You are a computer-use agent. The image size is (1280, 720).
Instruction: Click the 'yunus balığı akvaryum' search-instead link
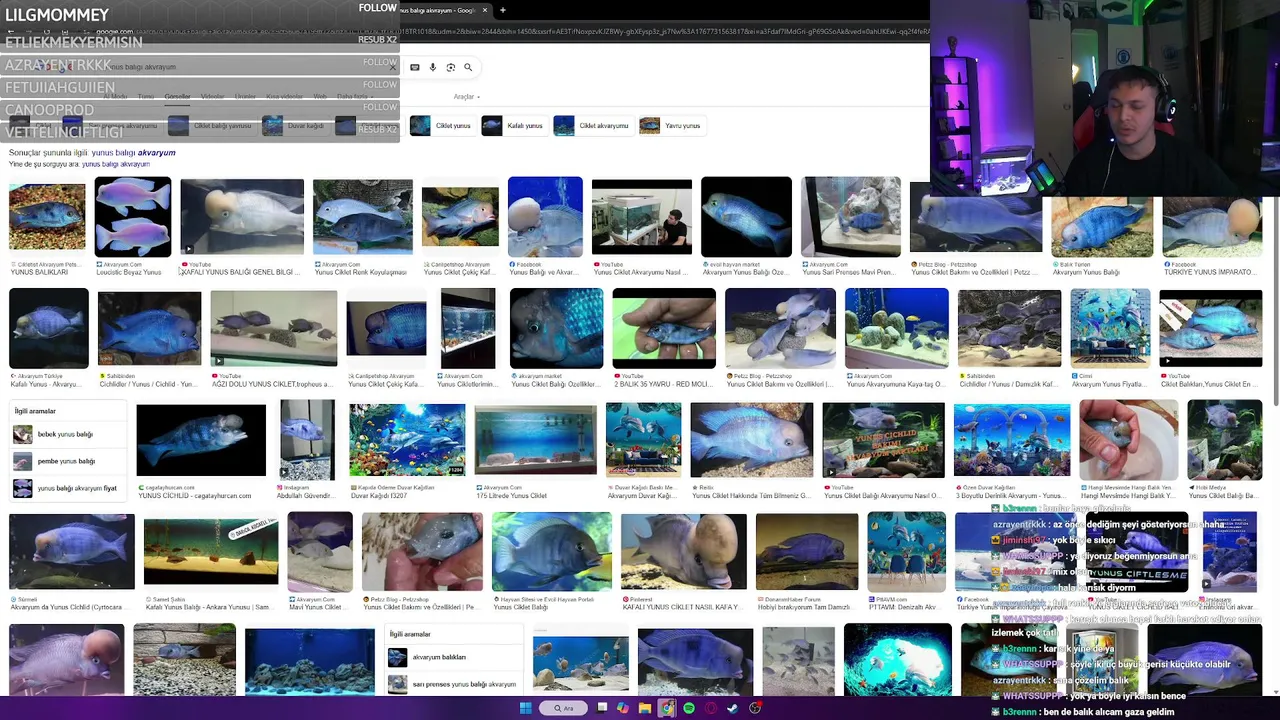(x=116, y=164)
